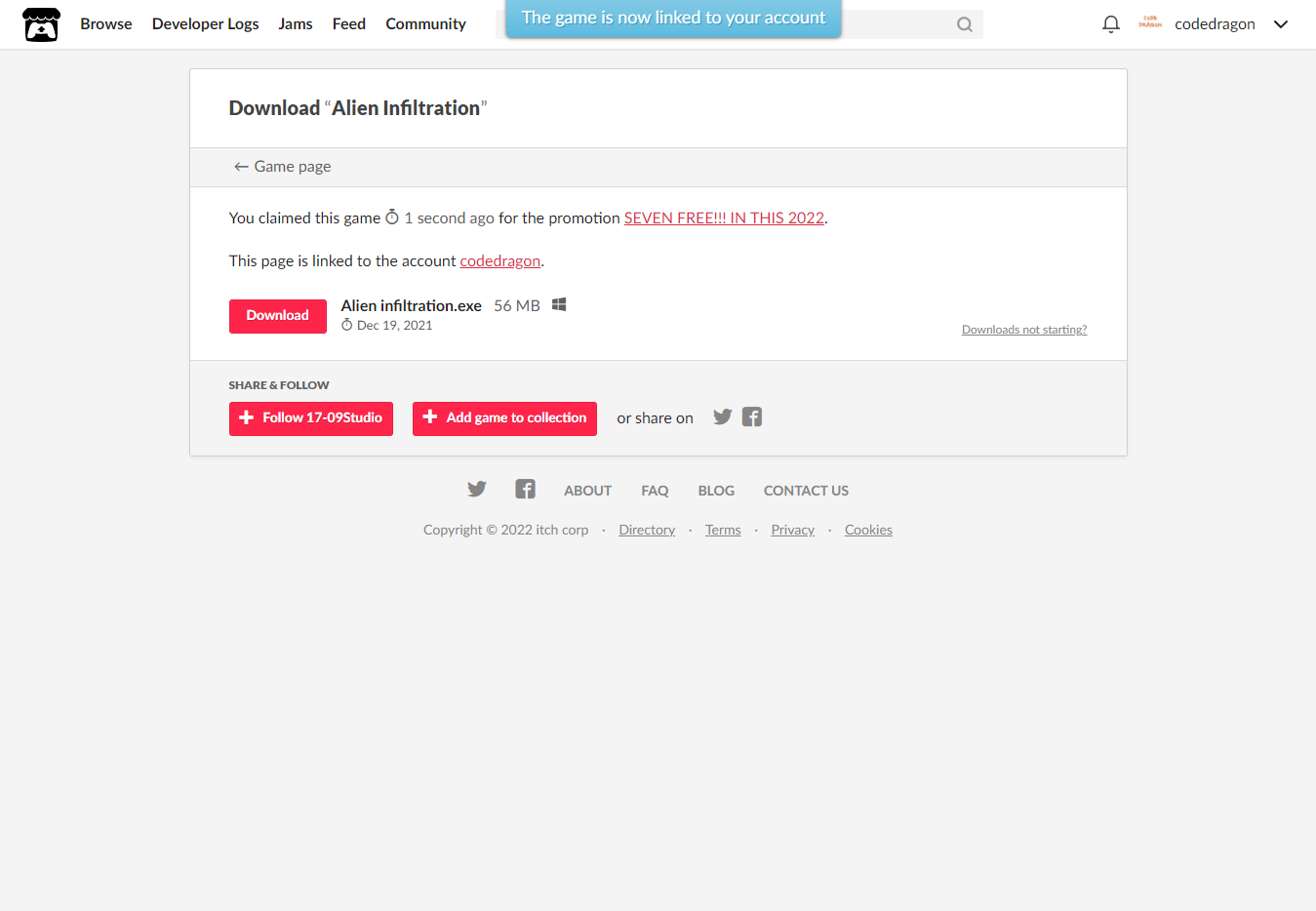Open SEVEN FREE!!! IN THIS 2022 promotion
This screenshot has height=911, width=1316.
(725, 218)
